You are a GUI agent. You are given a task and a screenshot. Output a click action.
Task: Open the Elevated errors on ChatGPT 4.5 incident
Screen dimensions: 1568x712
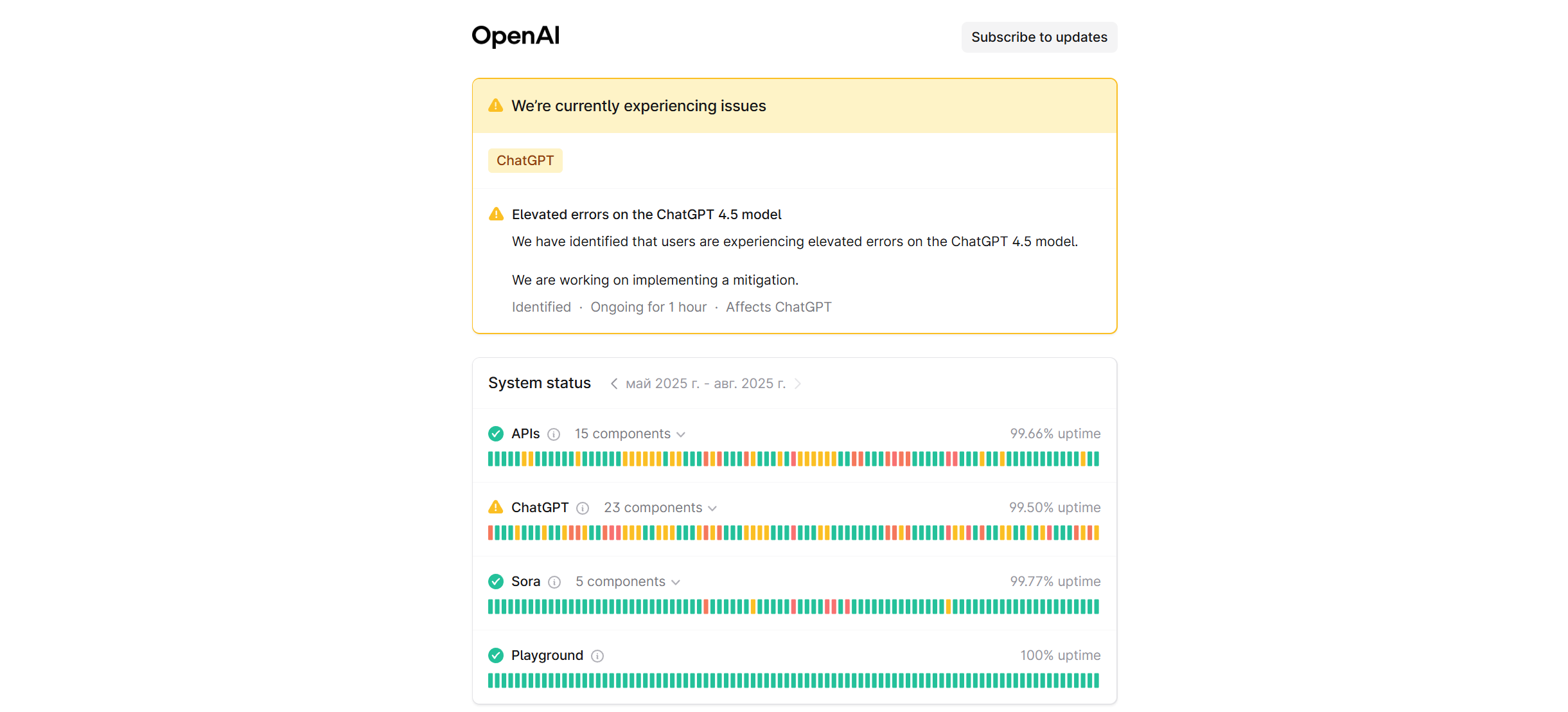(646, 215)
